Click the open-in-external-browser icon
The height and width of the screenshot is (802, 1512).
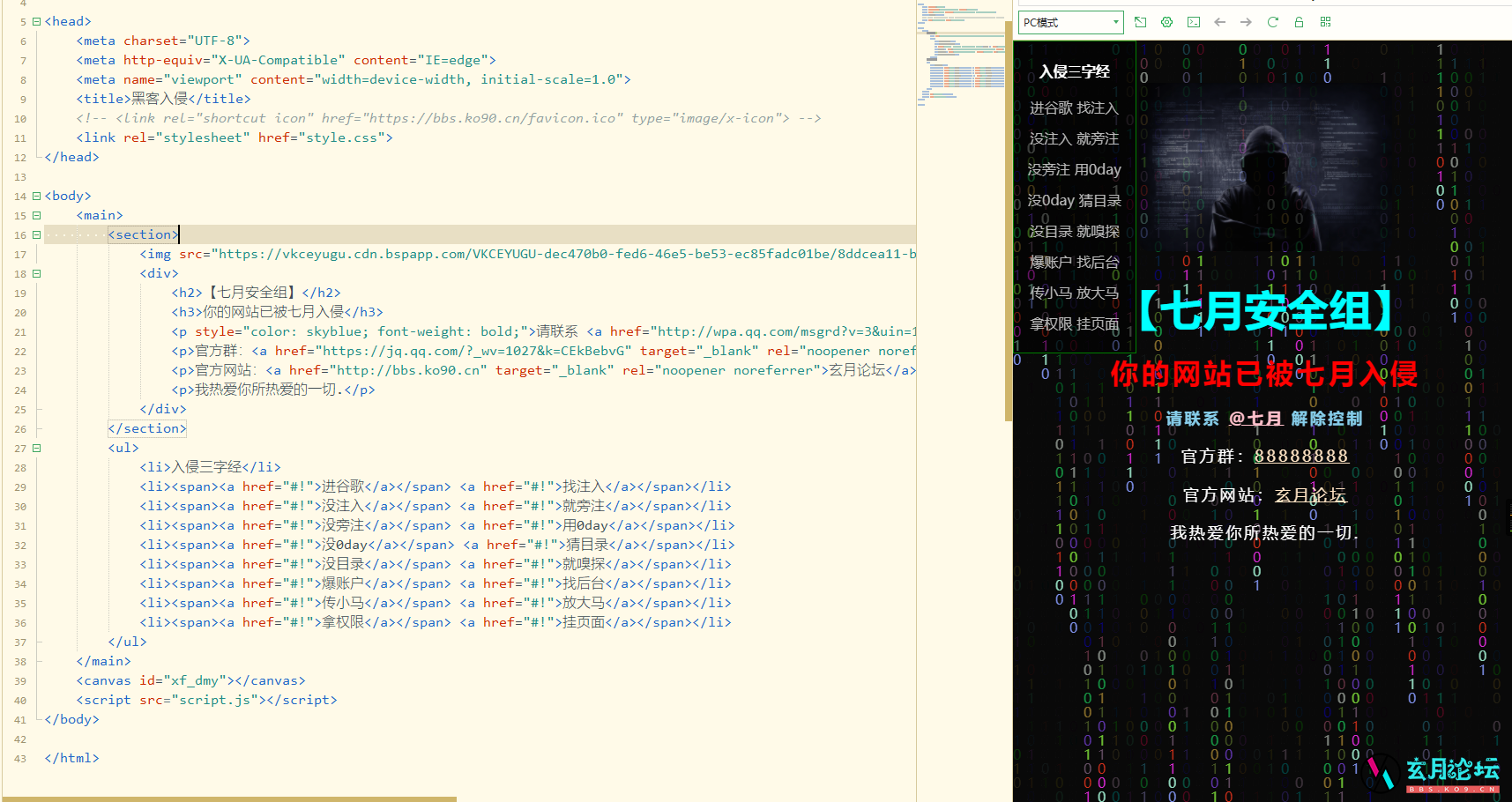1140,22
